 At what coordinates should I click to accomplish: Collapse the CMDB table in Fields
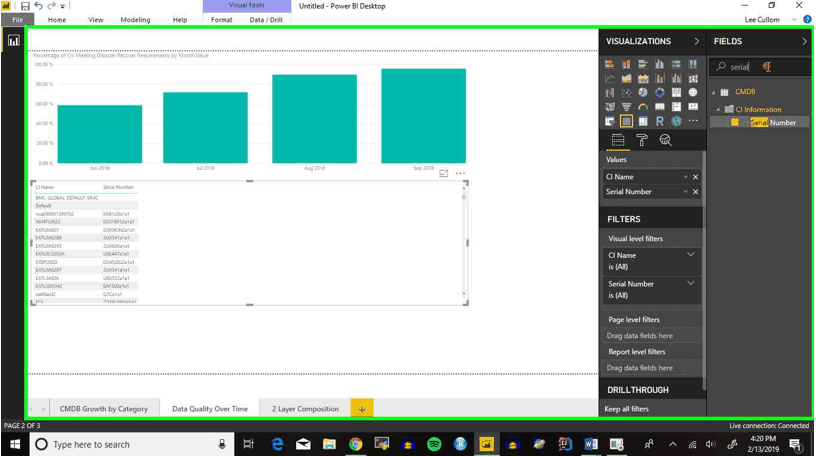point(713,93)
